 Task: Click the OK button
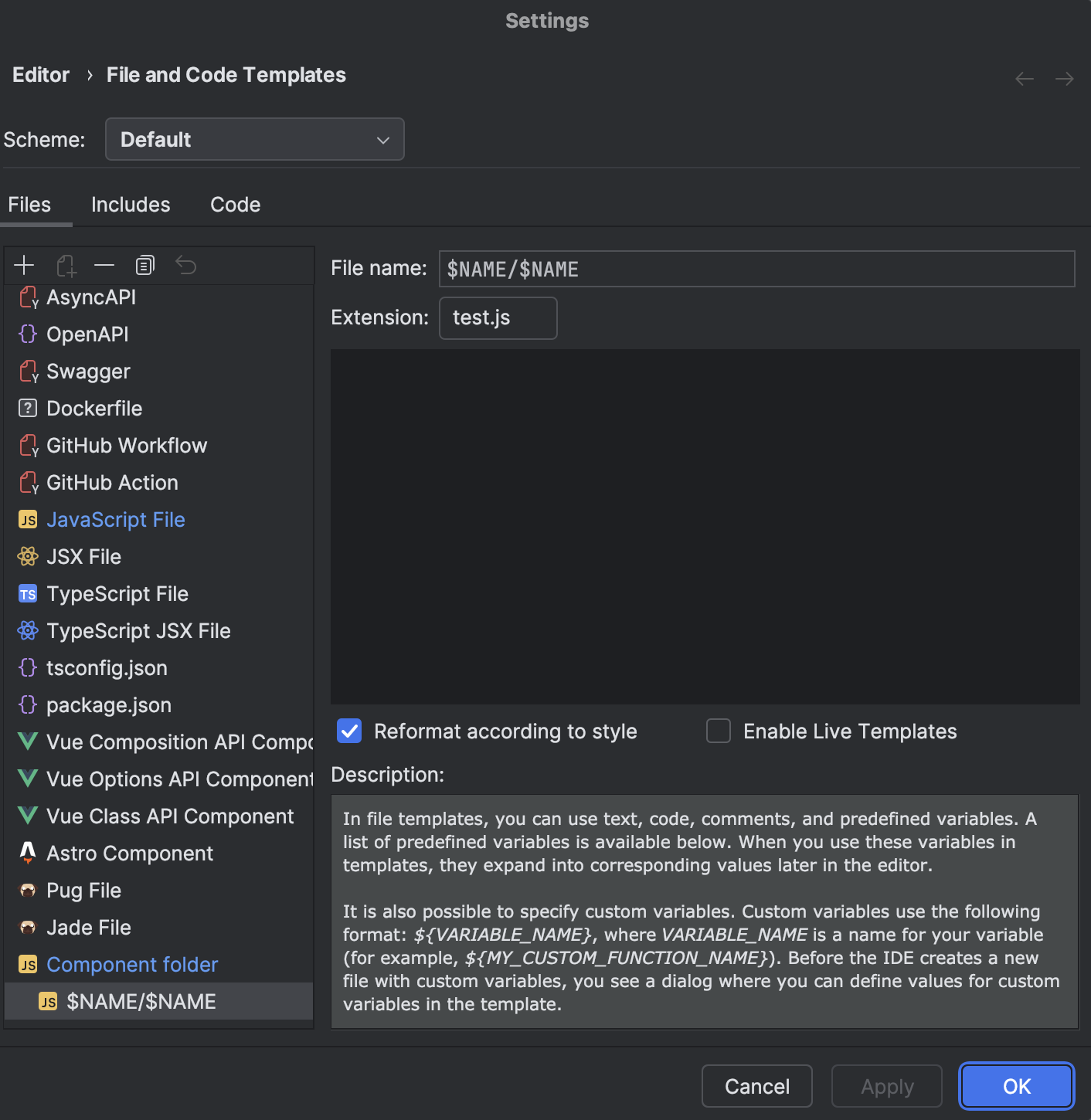pyautogui.click(x=1017, y=1086)
